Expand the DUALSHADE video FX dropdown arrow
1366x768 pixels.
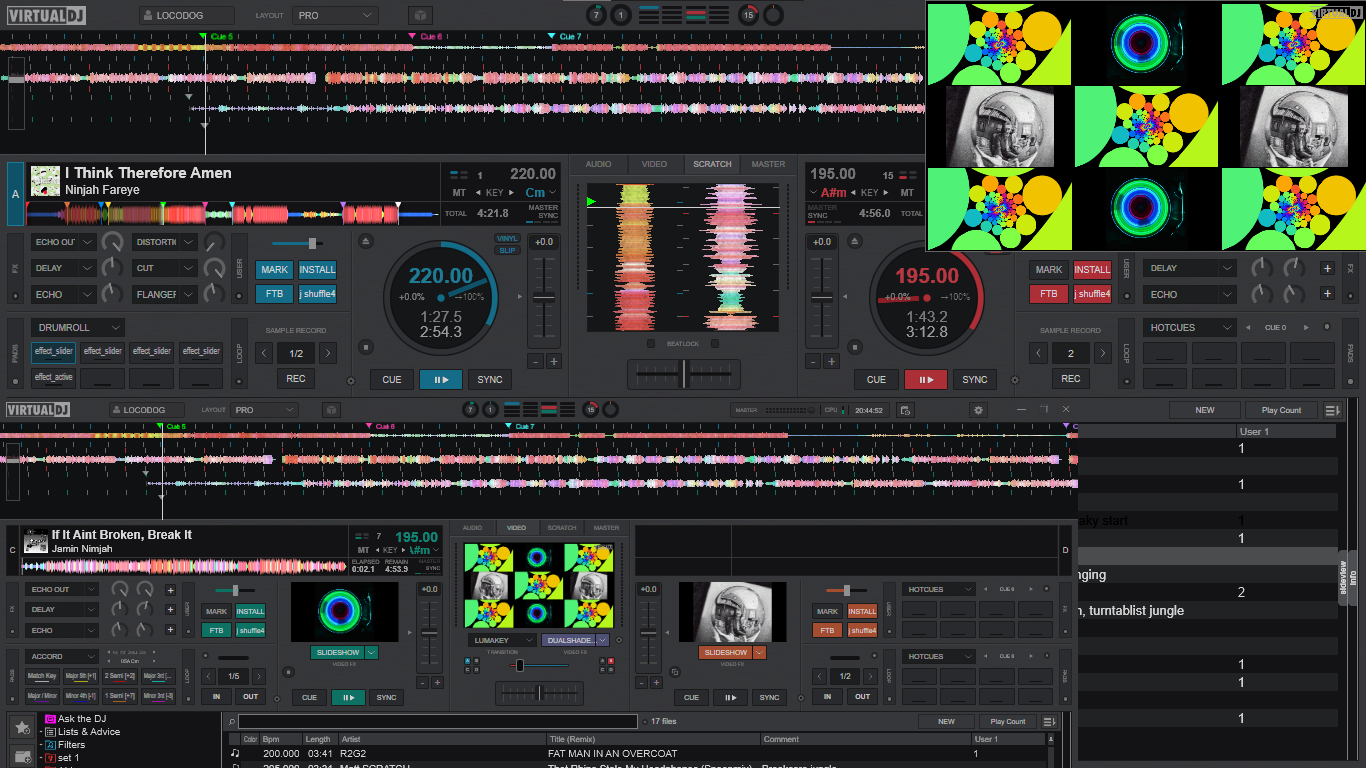tap(603, 640)
